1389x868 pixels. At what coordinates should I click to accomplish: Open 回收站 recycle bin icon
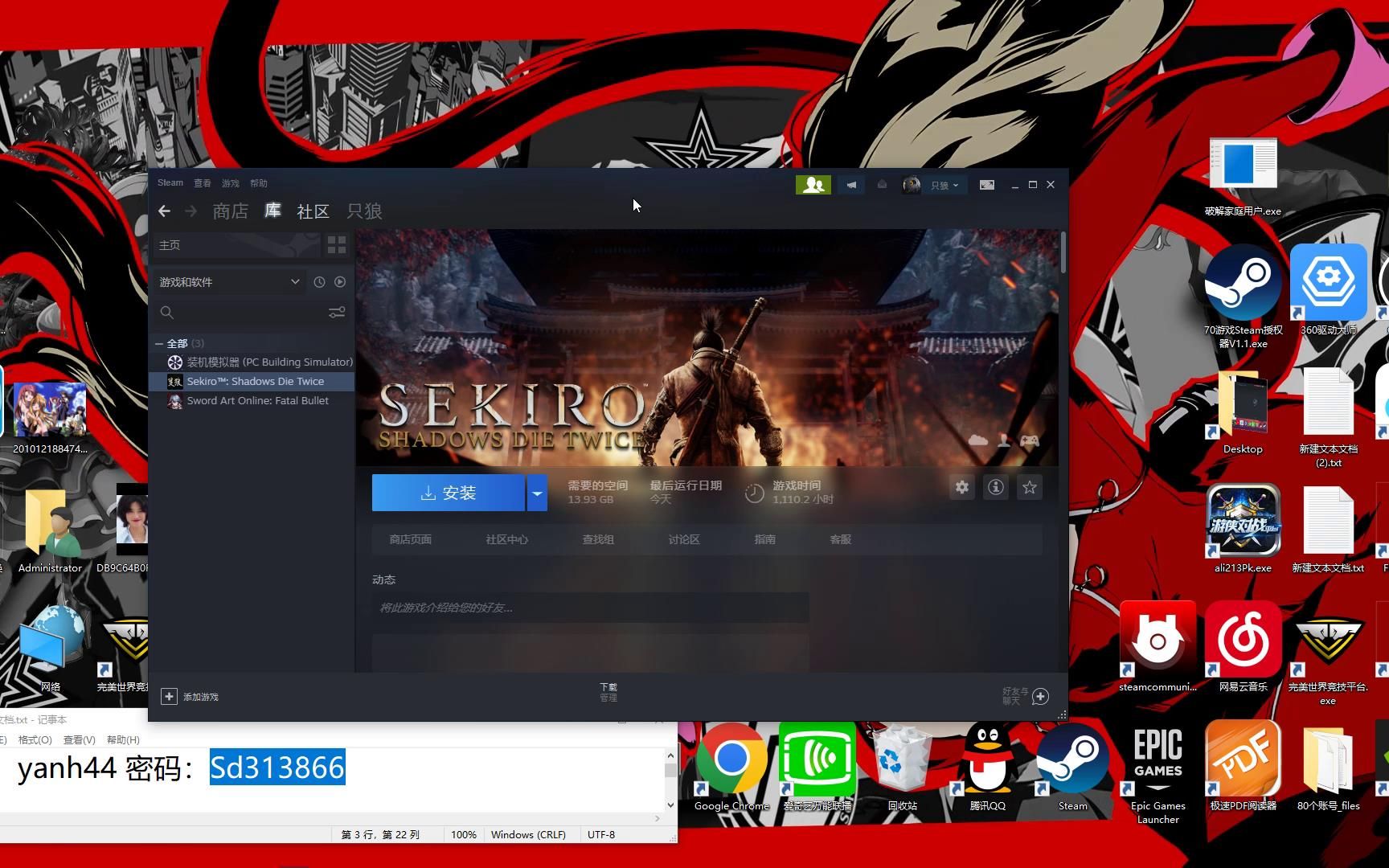tap(902, 768)
